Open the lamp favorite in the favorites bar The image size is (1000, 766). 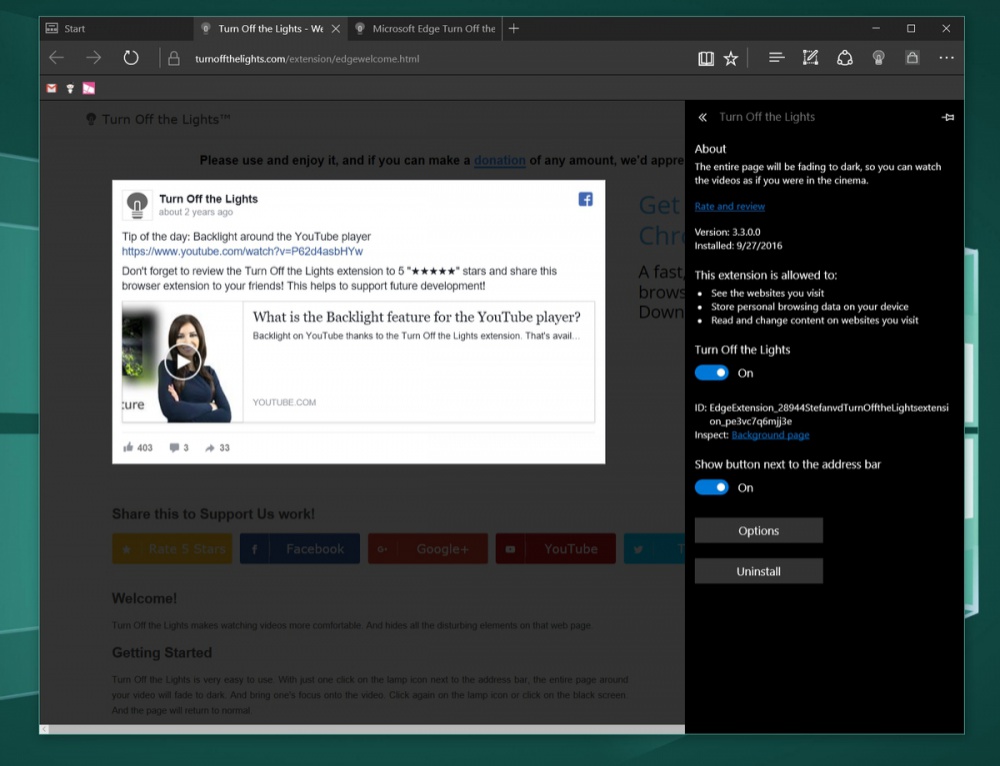70,88
